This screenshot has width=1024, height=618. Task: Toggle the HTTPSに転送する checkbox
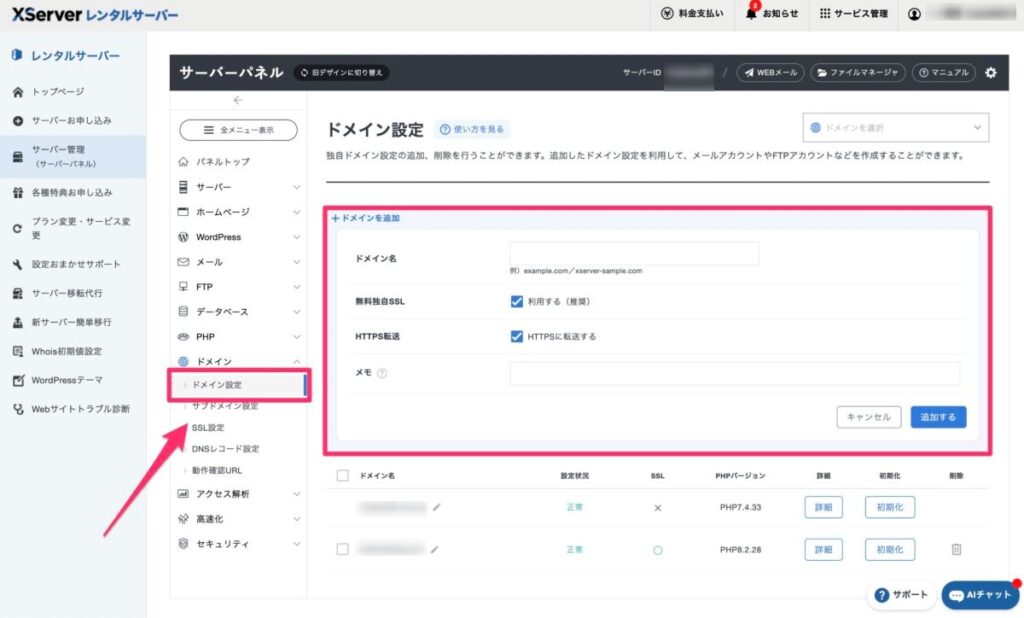[517, 336]
